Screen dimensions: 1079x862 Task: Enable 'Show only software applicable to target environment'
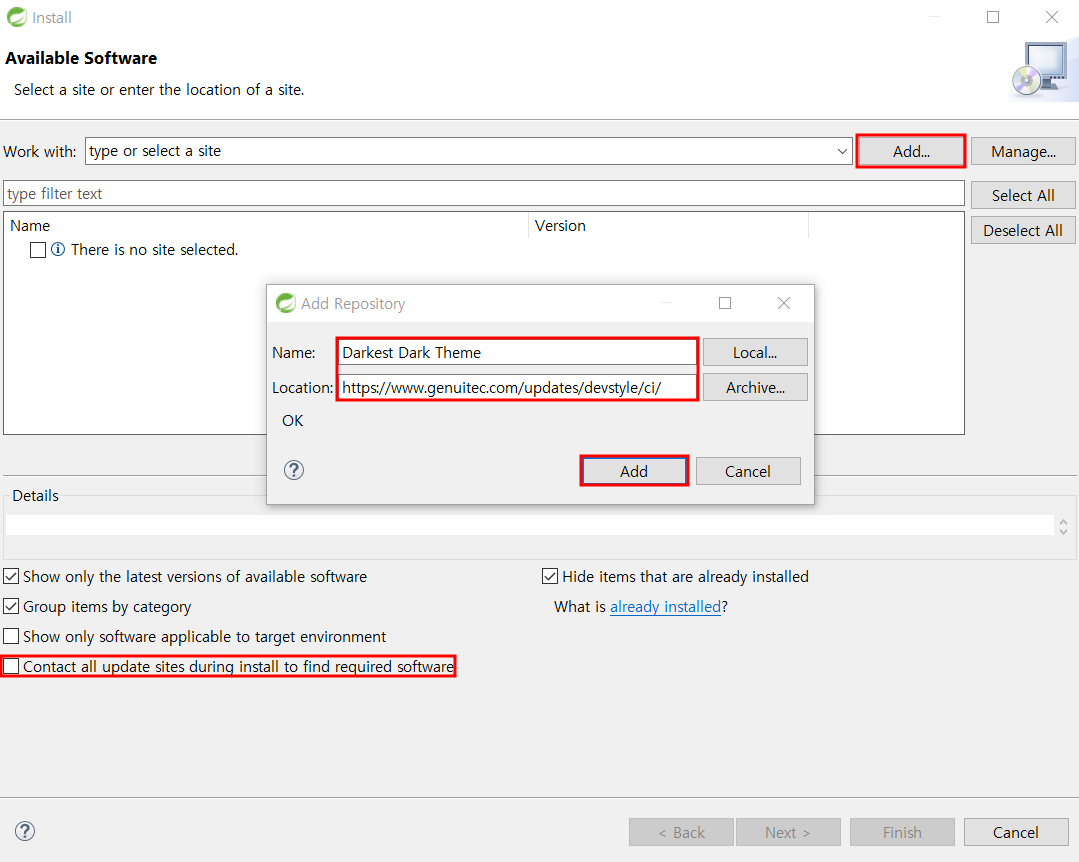11,636
